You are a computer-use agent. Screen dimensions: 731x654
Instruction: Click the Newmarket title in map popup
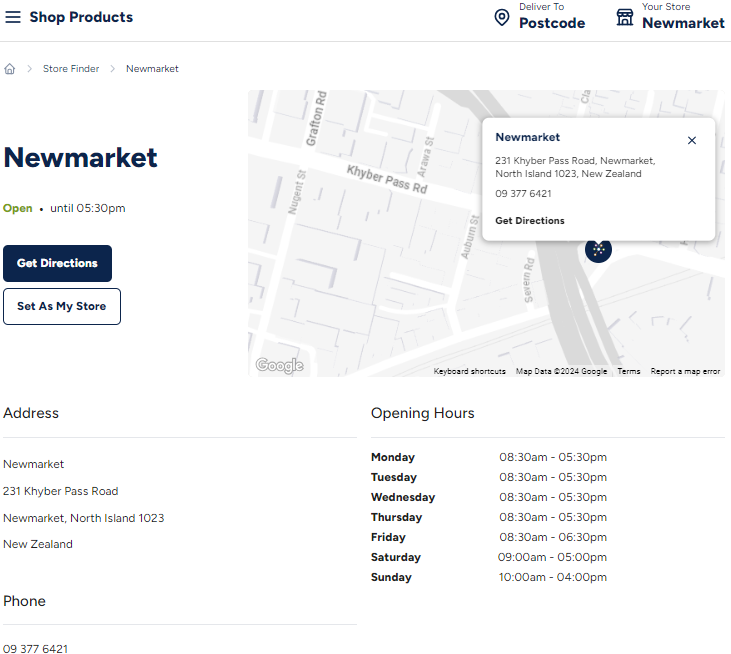pyautogui.click(x=527, y=137)
